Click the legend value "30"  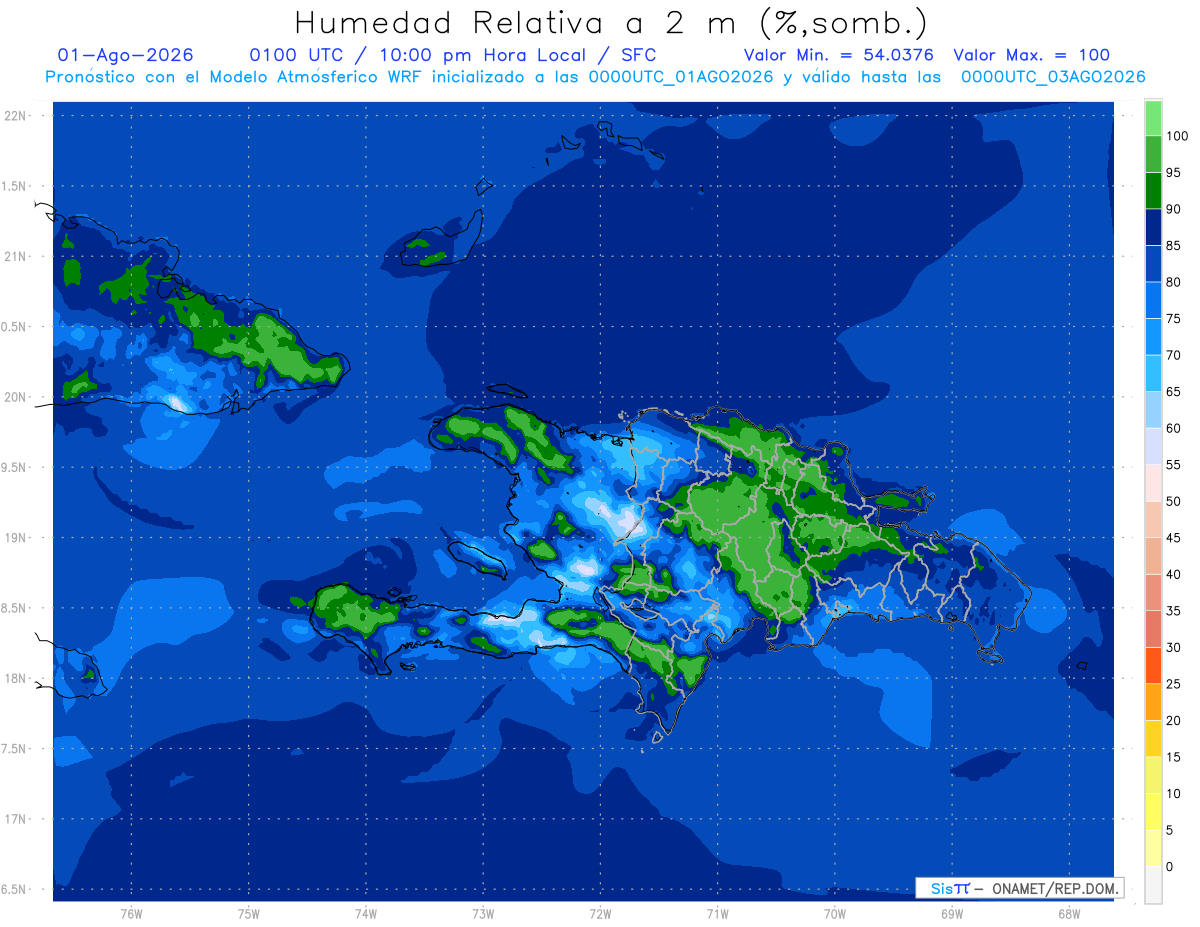(1173, 647)
